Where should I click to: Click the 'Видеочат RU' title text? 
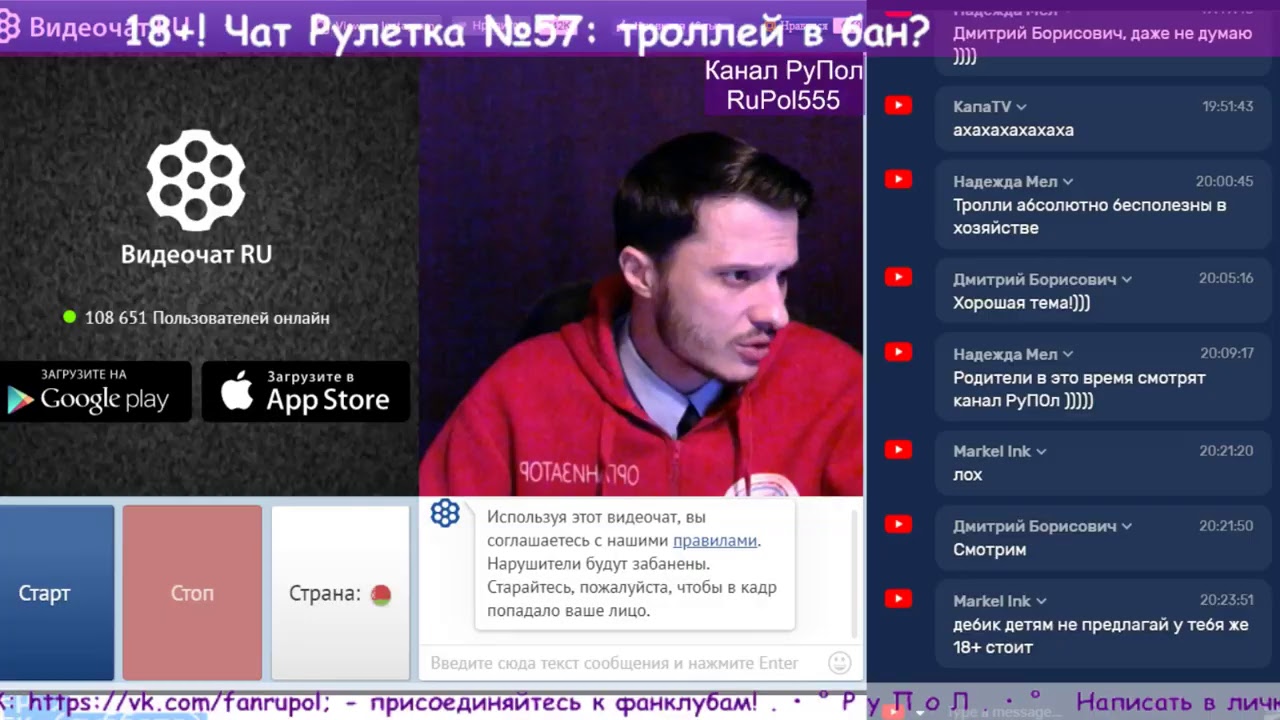(196, 254)
